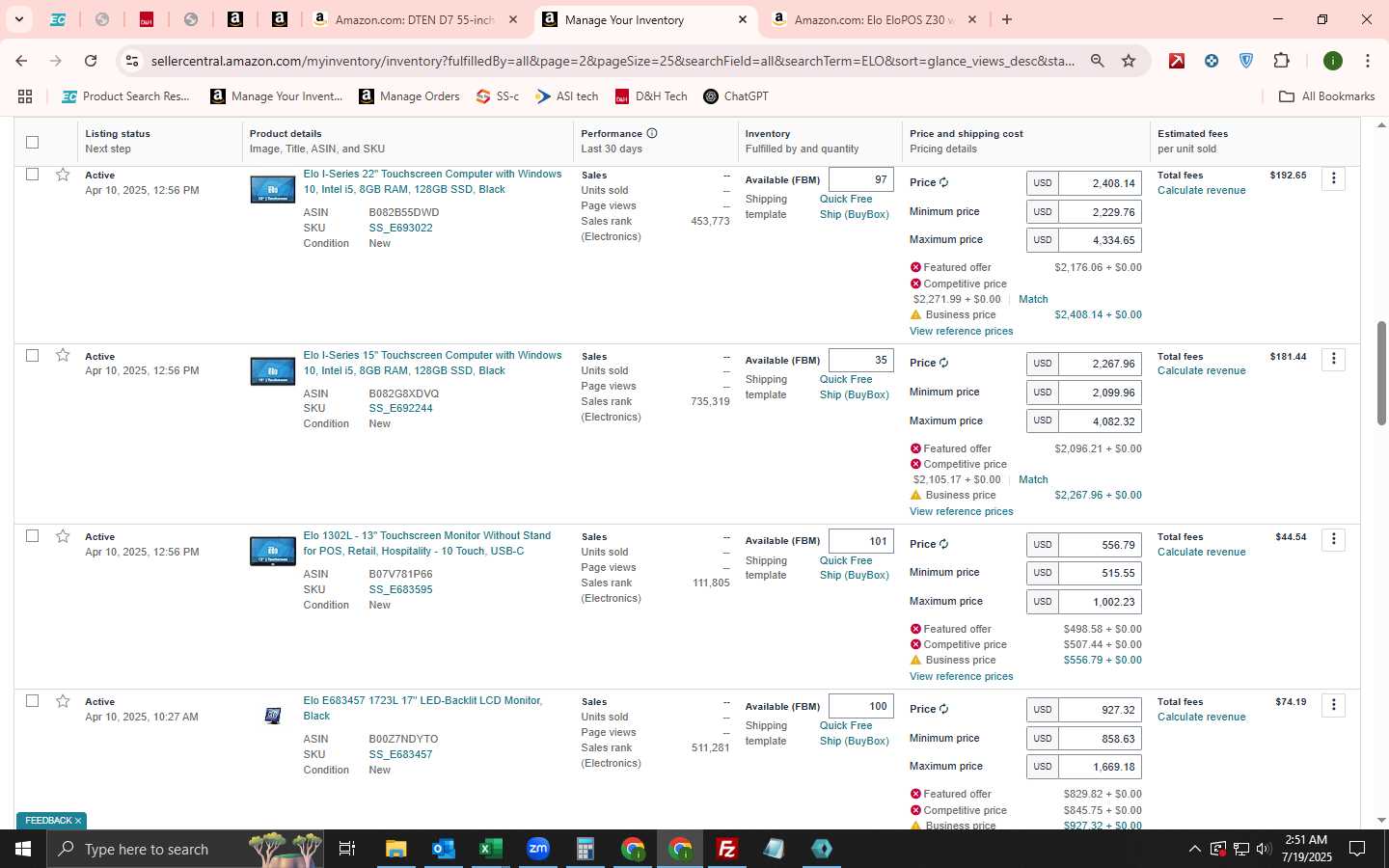Open Manage Orders bookmark
The width and height of the screenshot is (1389, 868).
click(410, 96)
